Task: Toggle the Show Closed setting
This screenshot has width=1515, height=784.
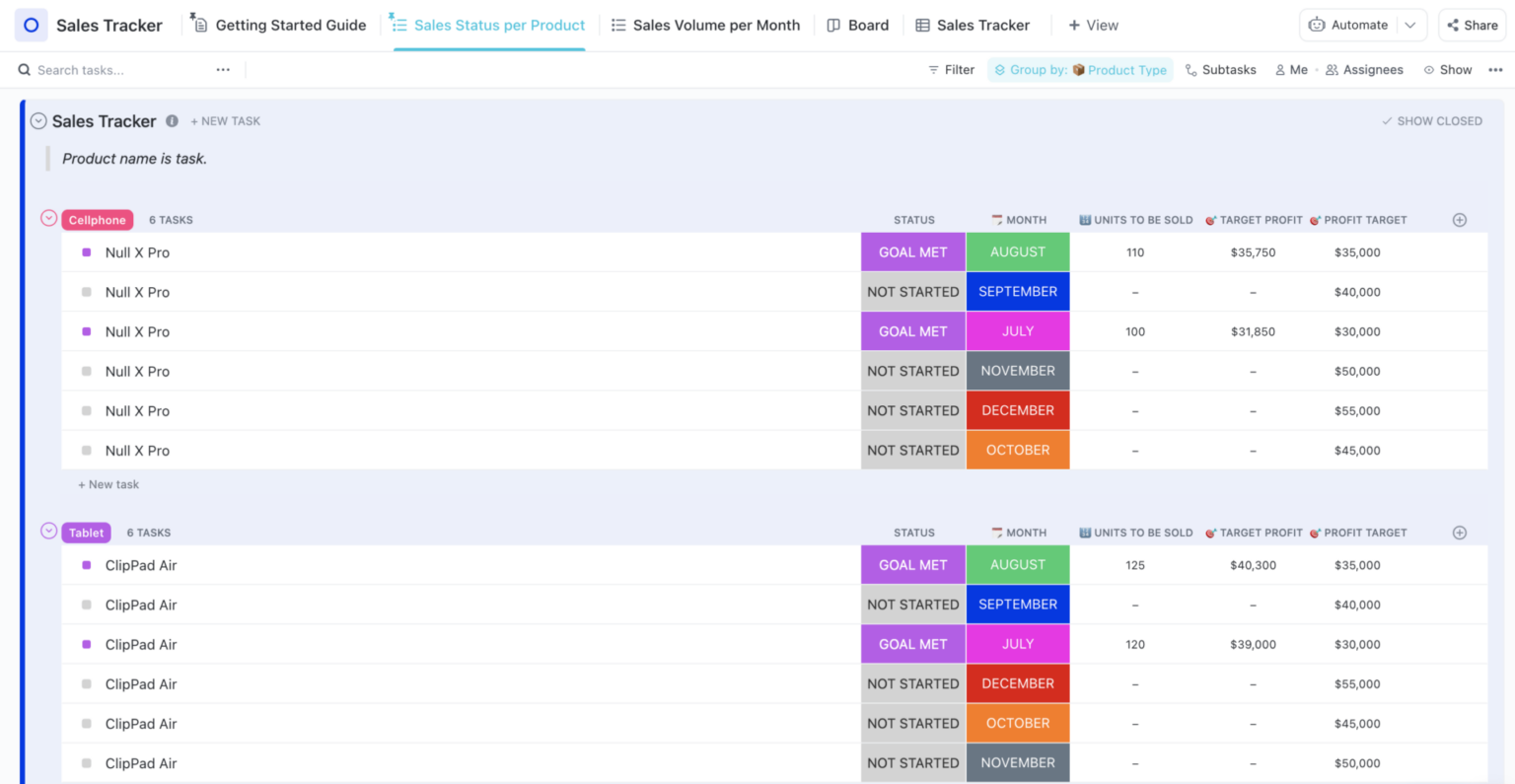Action: coord(1431,120)
